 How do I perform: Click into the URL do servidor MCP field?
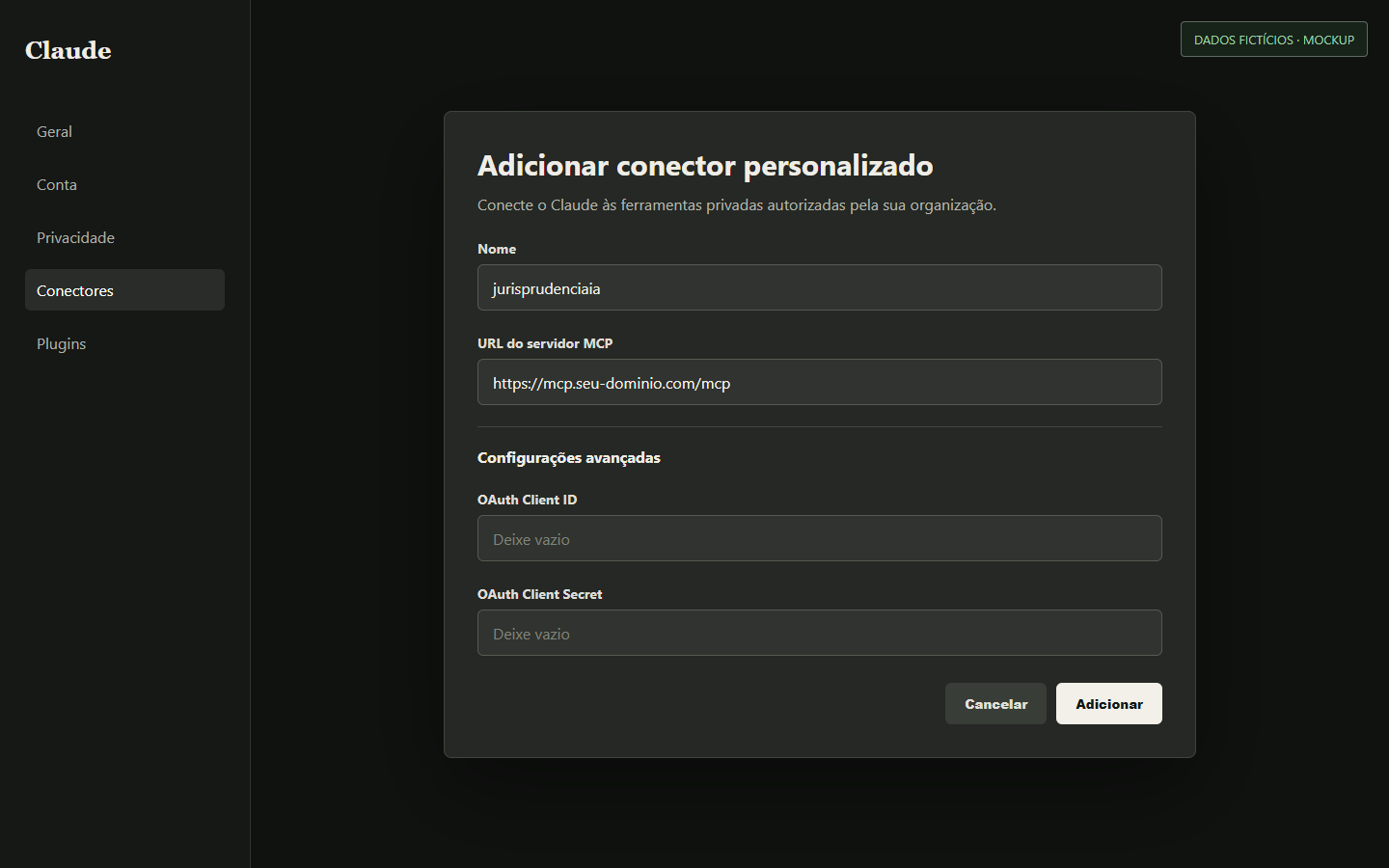coord(819,382)
